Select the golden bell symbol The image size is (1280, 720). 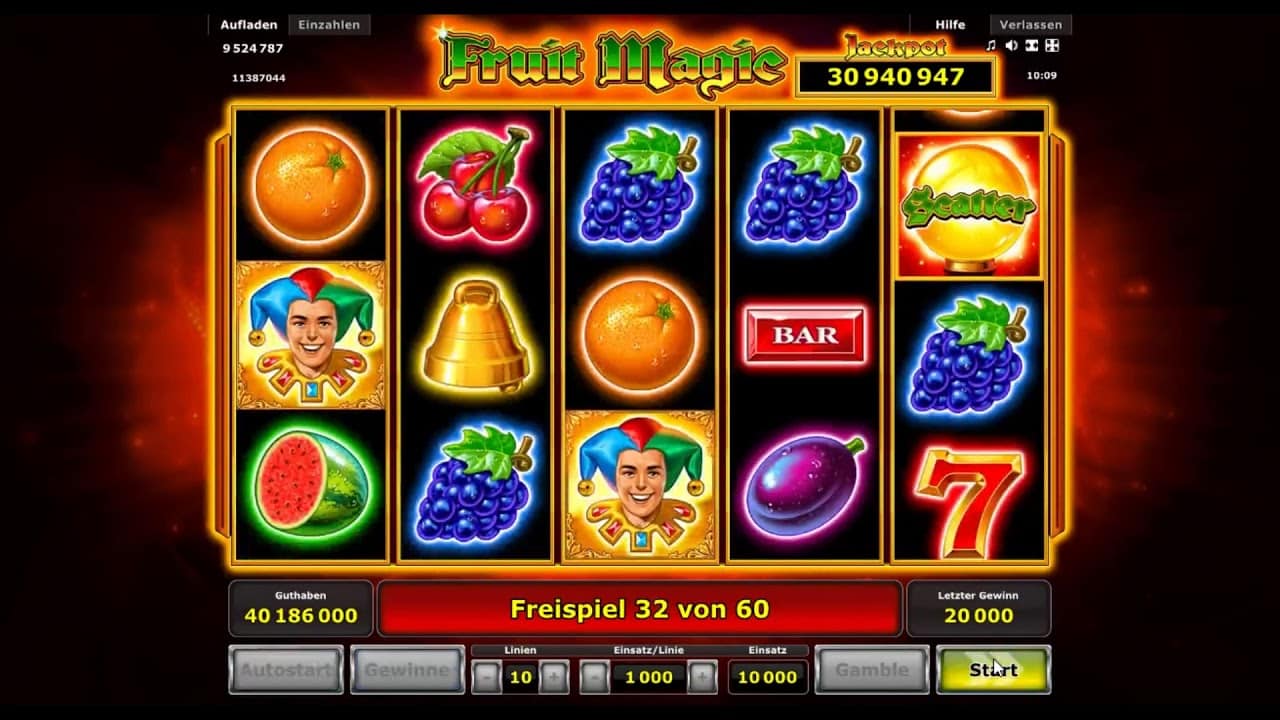[x=476, y=335]
